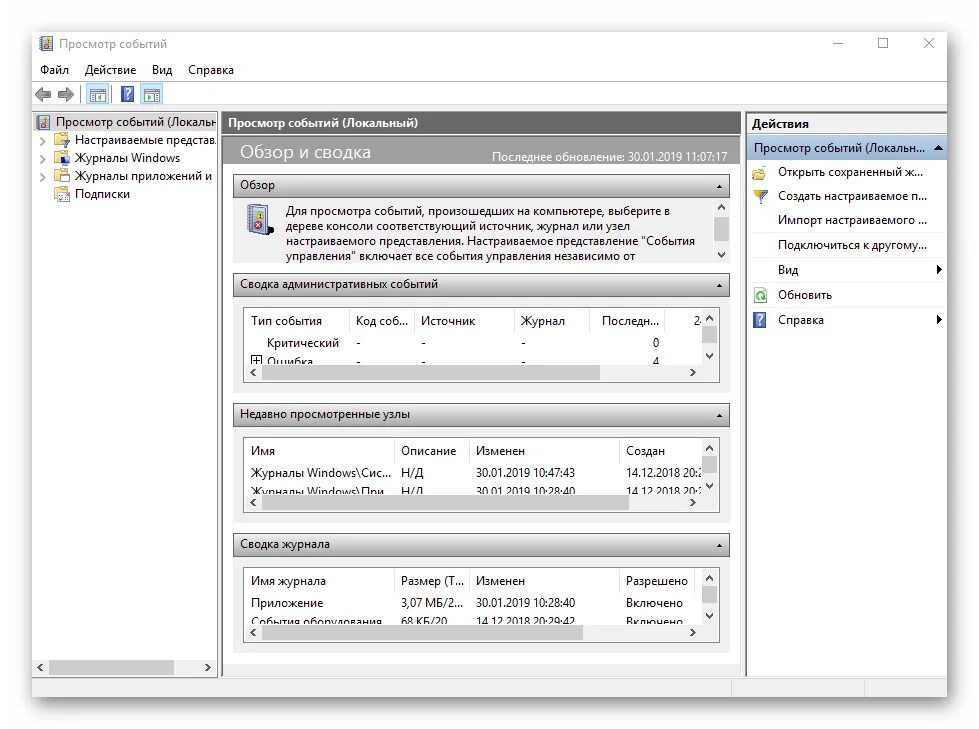Viewport: 979px width, 729px height.
Task: Select the Критический event row
Action: click(473, 343)
